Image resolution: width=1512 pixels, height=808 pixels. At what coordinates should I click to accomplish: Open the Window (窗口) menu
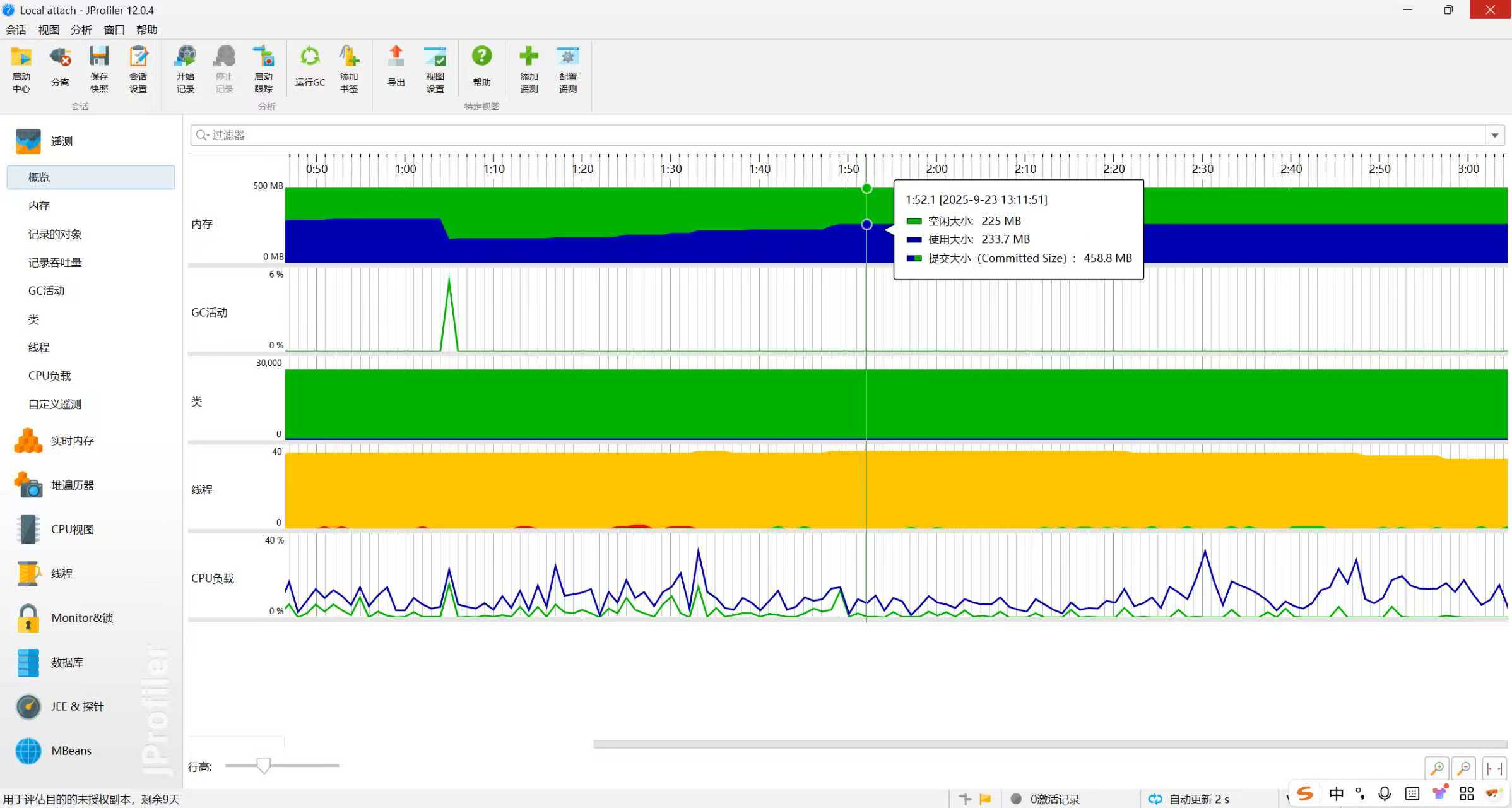pyautogui.click(x=114, y=30)
